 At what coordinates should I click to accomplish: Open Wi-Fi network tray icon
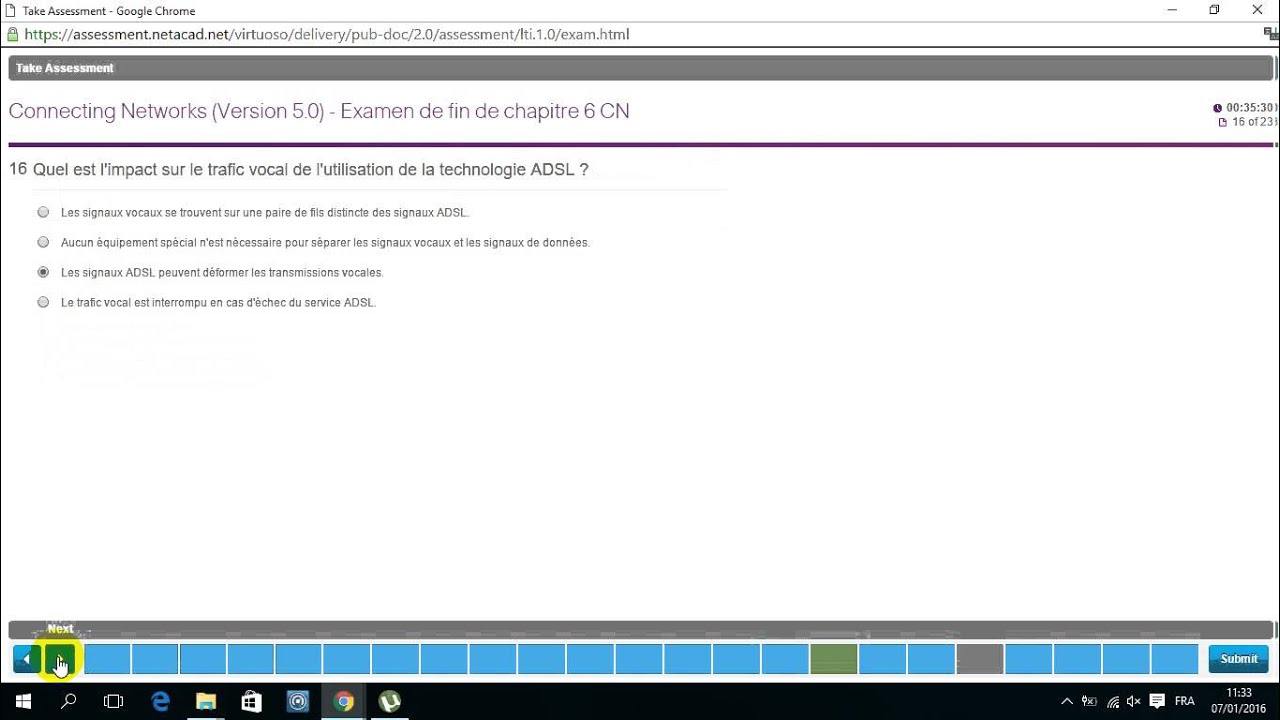point(1113,701)
